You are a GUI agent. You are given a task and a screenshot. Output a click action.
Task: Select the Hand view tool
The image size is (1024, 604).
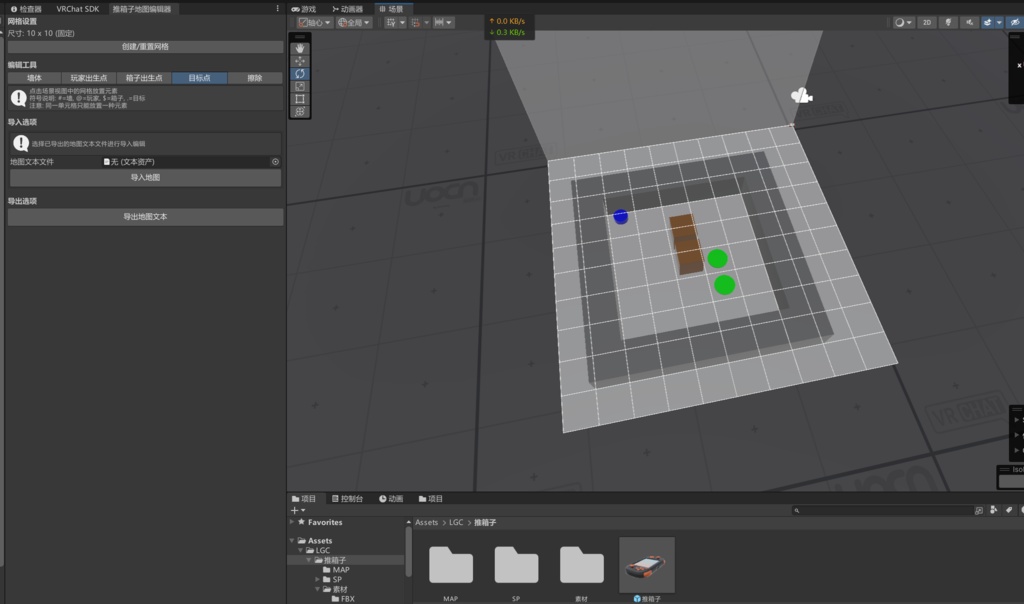click(300, 48)
